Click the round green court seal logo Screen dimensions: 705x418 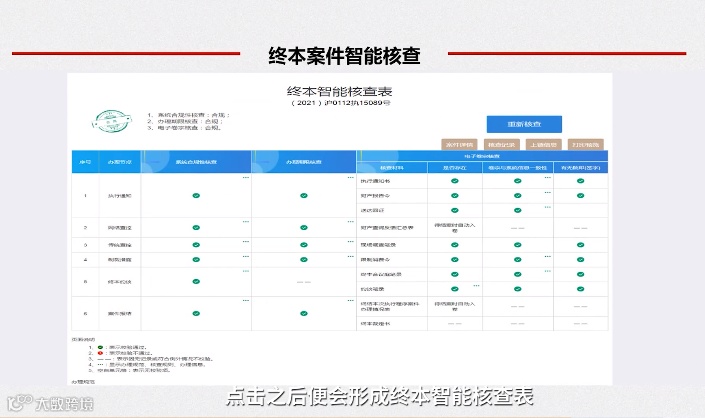tap(112, 121)
